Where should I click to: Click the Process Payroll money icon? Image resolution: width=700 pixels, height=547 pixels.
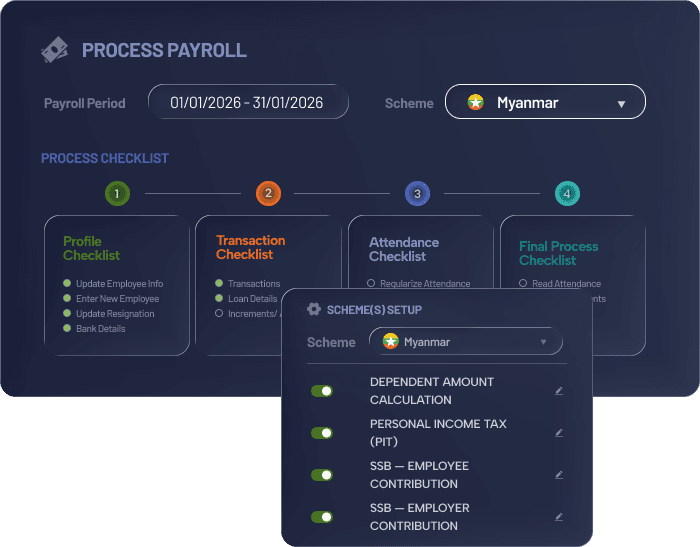[54, 50]
